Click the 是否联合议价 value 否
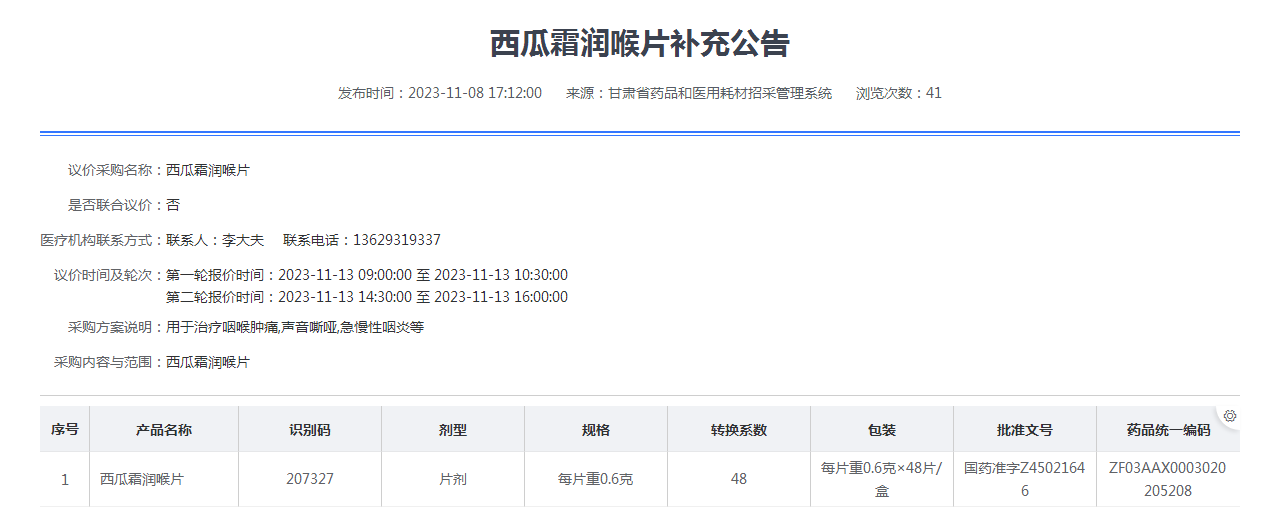1281x512 pixels. [173, 205]
